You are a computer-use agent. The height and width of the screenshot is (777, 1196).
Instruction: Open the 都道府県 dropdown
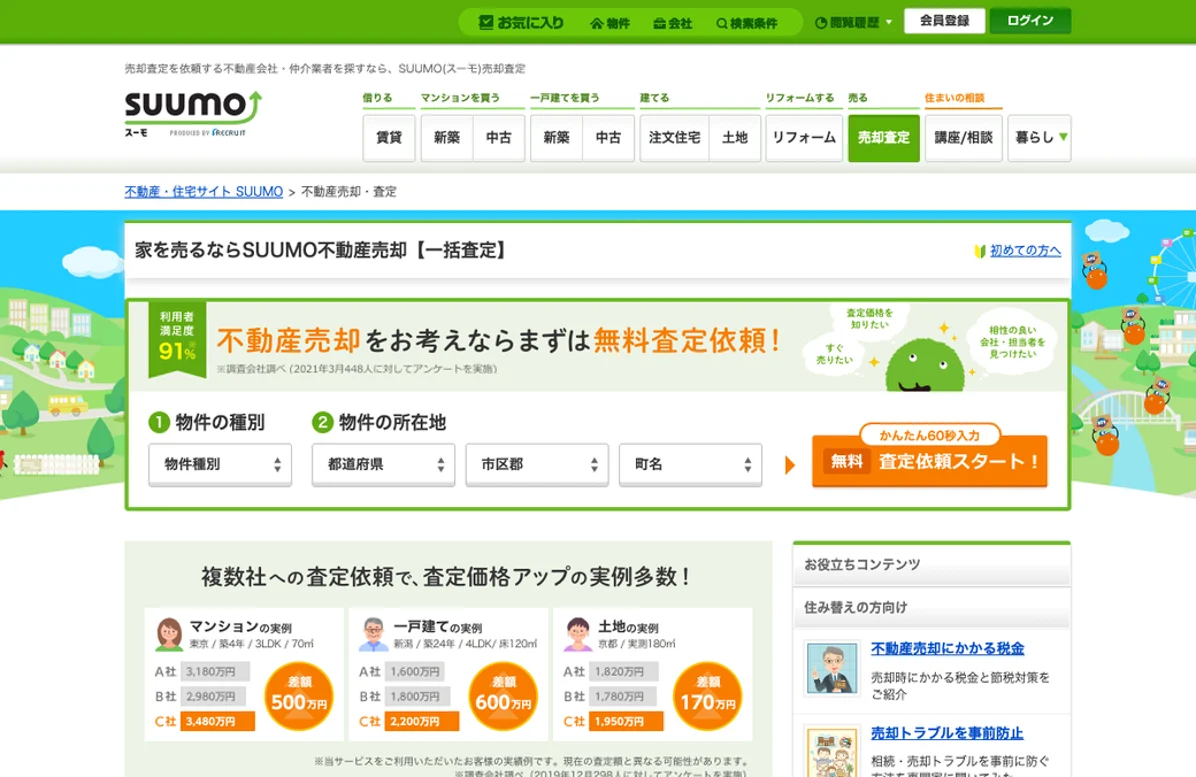[x=383, y=464]
